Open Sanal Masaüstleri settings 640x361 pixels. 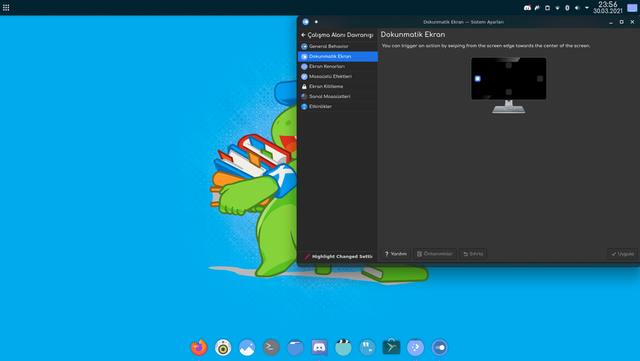[x=338, y=96]
